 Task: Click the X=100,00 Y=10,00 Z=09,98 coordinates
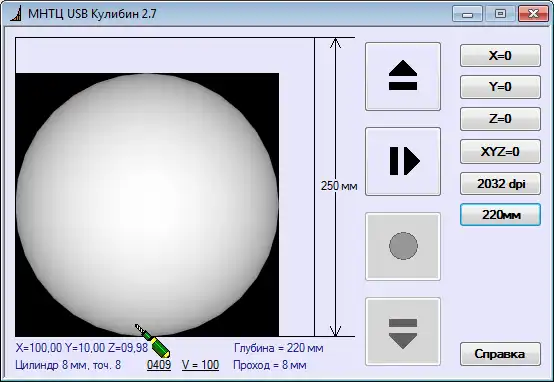82,348
